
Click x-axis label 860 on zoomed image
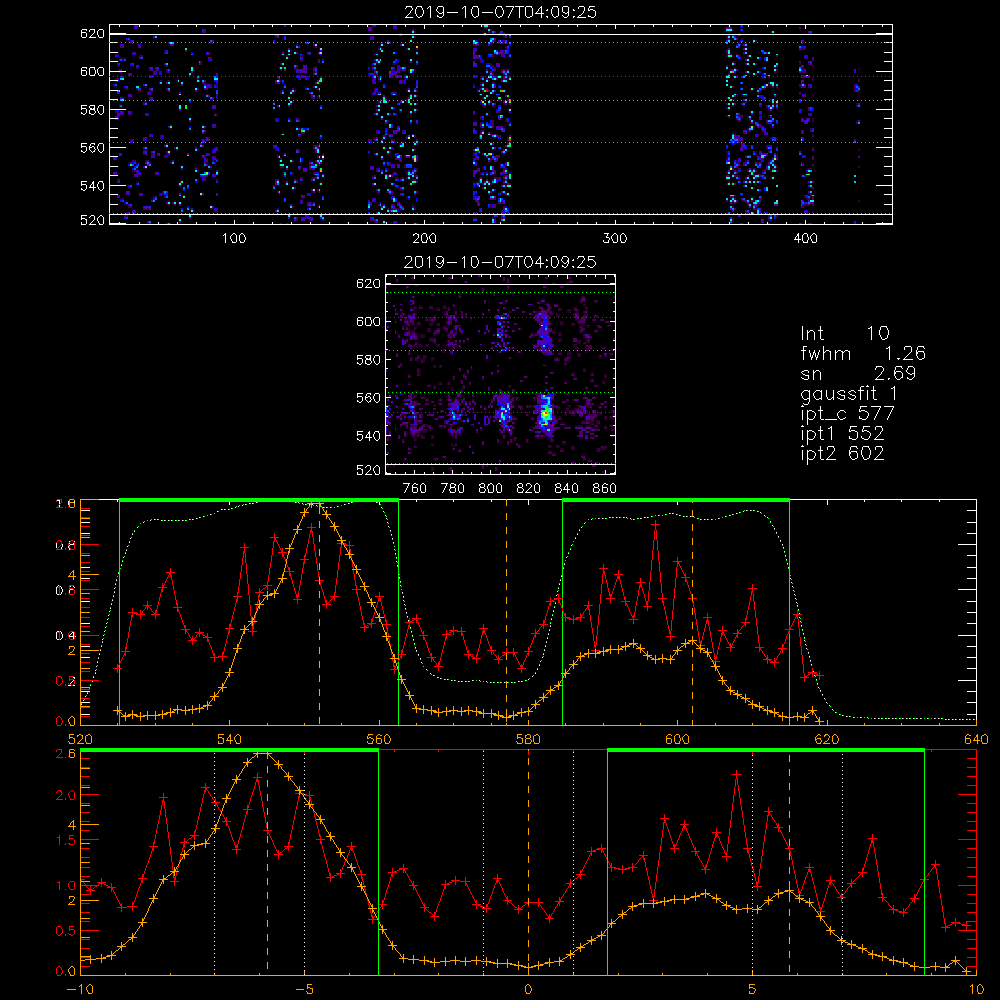(x=605, y=489)
